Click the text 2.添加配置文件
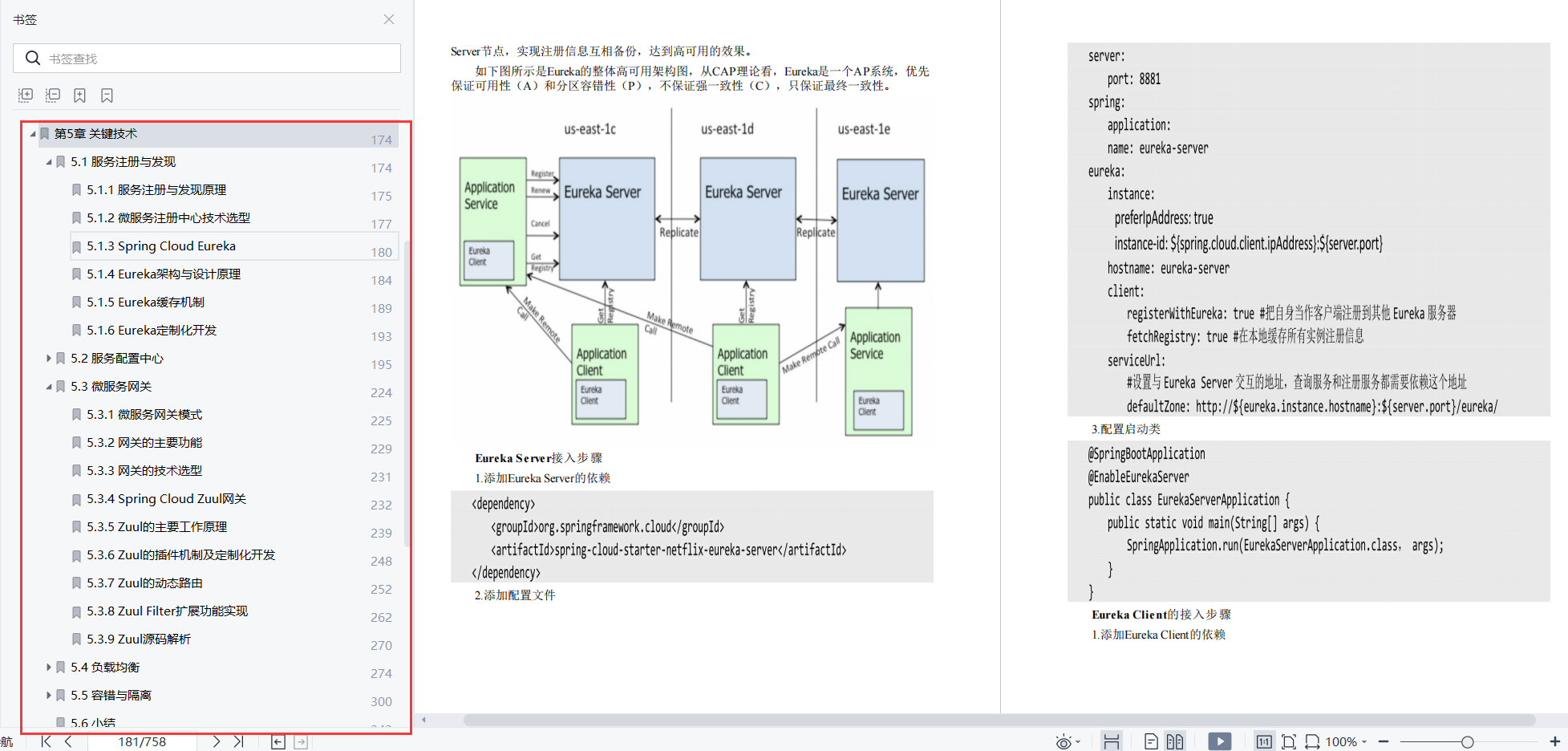This screenshot has width=1568, height=751. click(x=515, y=595)
